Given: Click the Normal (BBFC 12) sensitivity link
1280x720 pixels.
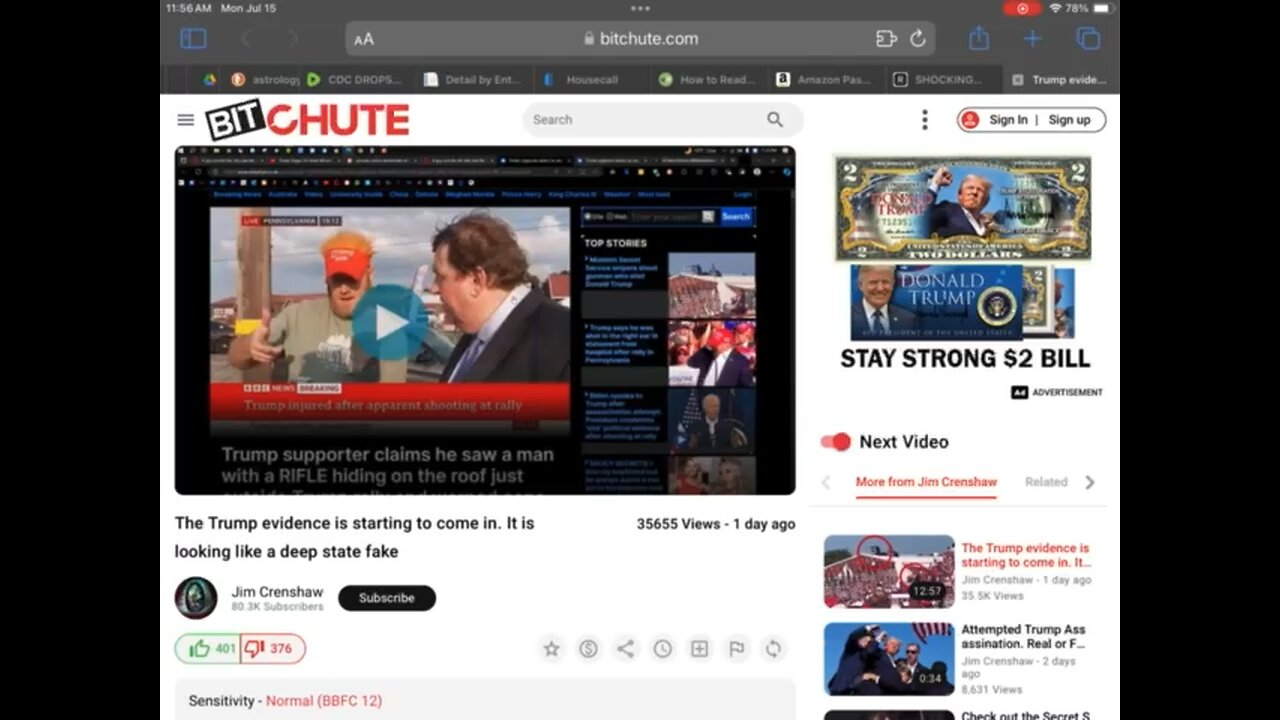Looking at the screenshot, I should 324,701.
